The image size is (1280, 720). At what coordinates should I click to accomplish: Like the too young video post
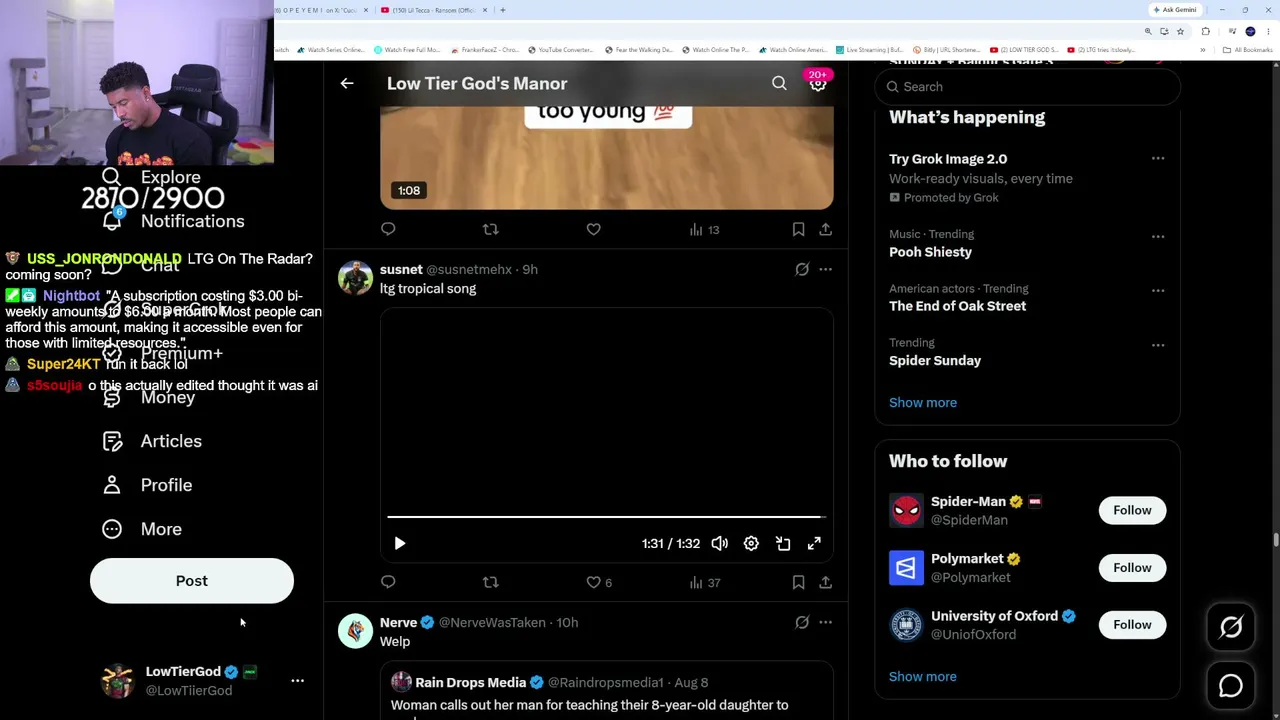(593, 229)
